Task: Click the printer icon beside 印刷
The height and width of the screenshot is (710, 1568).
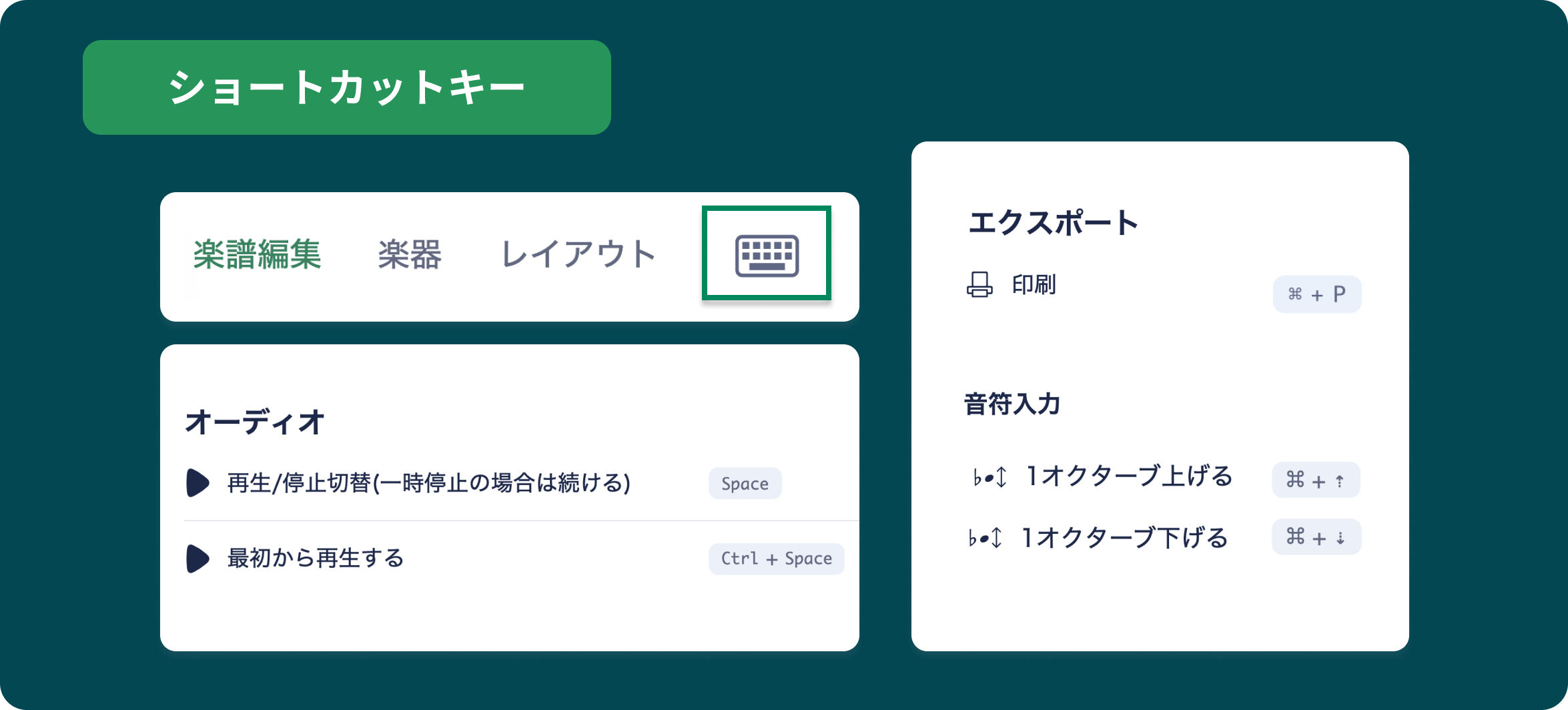Action: coord(979,285)
